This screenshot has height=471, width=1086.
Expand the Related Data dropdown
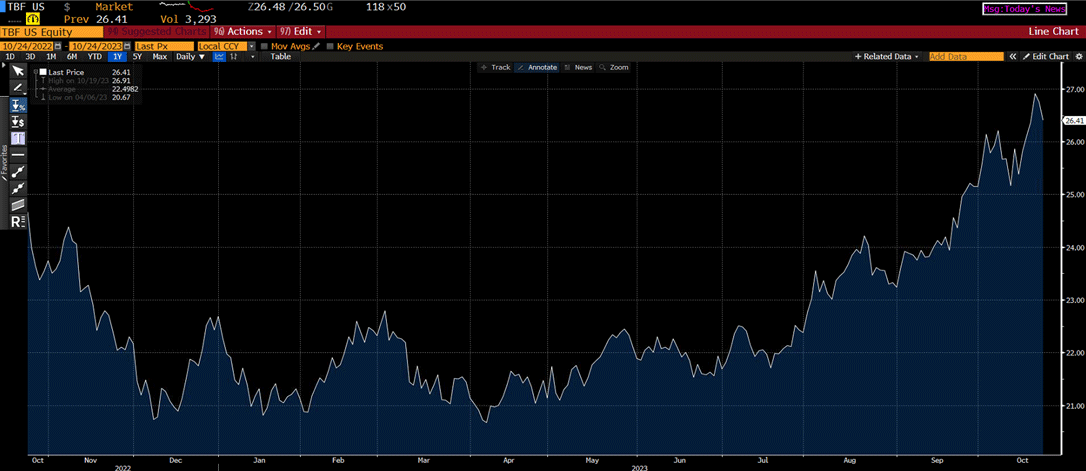(889, 57)
